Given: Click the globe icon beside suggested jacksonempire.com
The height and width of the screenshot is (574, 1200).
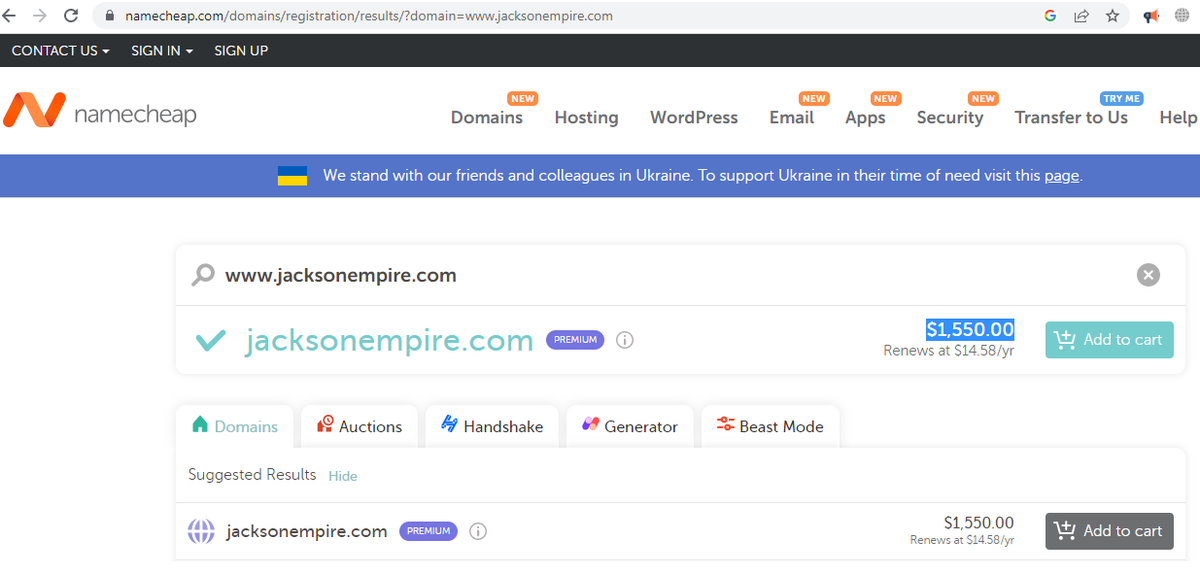Looking at the screenshot, I should tap(201, 531).
